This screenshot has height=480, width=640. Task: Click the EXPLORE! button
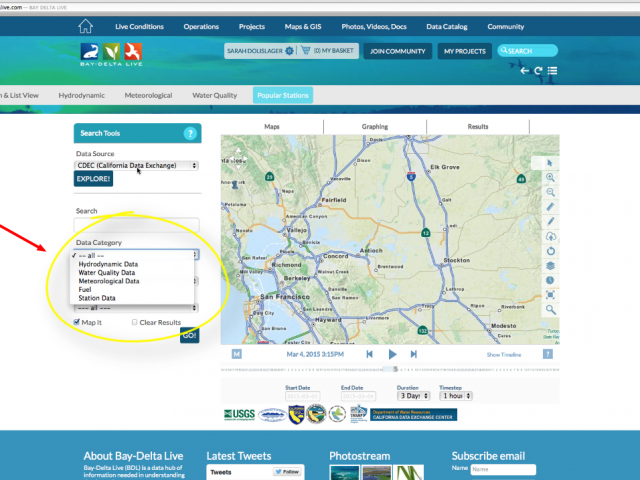pyautogui.click(x=93, y=179)
